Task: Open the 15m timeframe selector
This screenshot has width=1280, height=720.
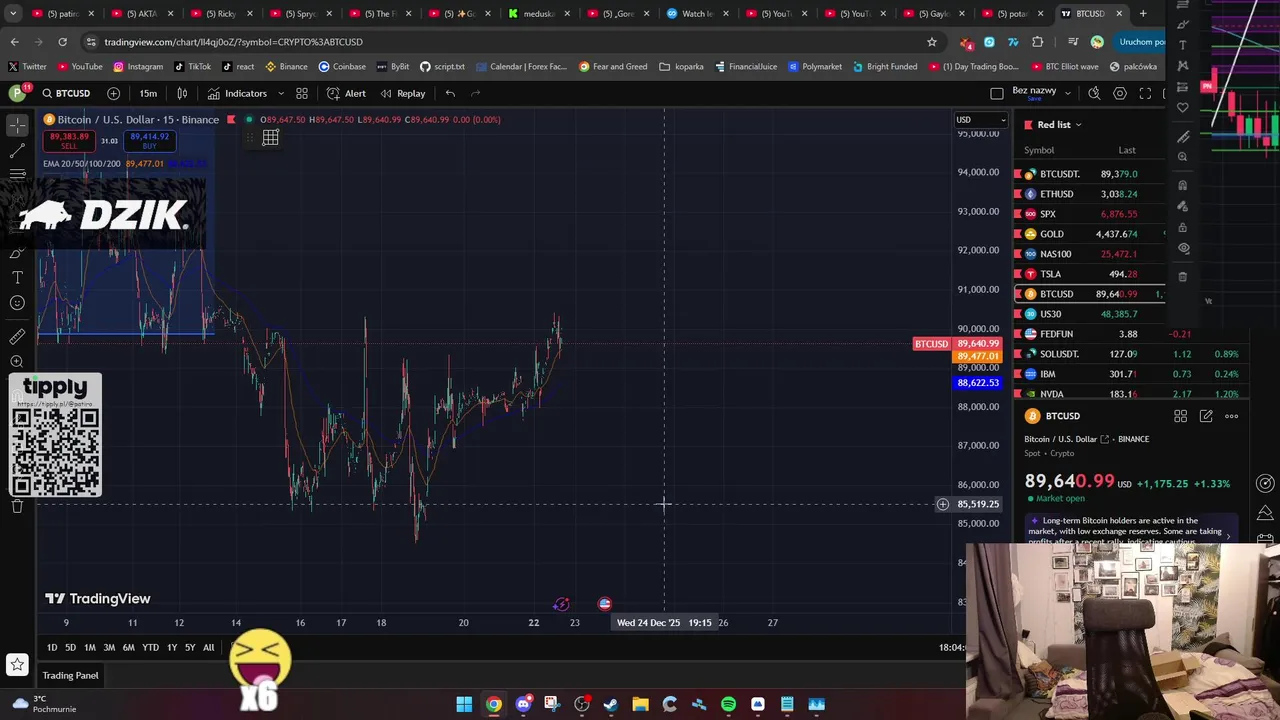Action: (148, 93)
